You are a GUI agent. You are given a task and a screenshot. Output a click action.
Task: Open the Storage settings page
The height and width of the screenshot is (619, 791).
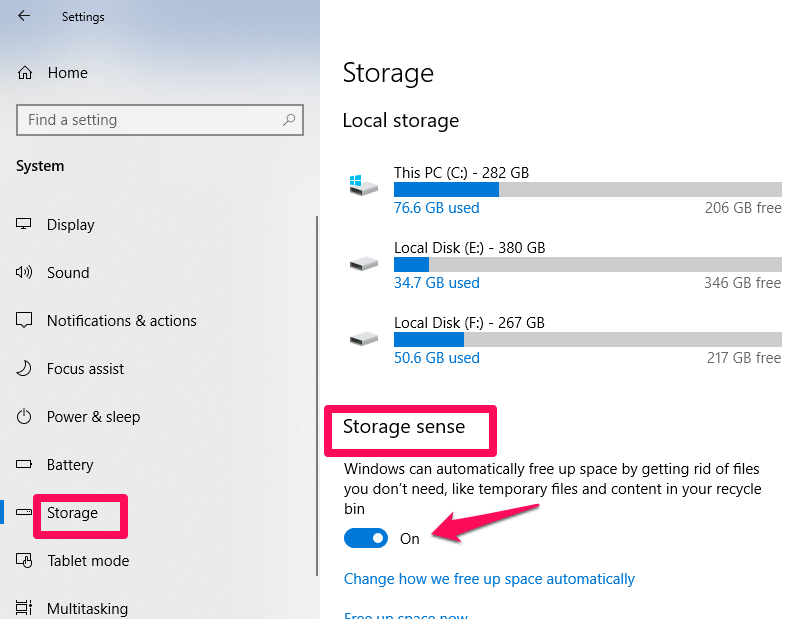72,513
